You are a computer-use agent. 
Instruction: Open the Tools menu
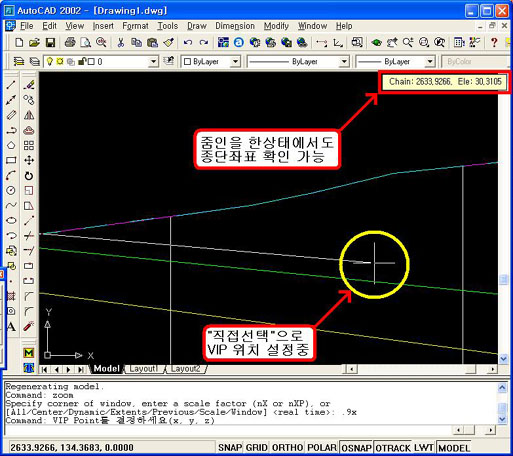167,26
